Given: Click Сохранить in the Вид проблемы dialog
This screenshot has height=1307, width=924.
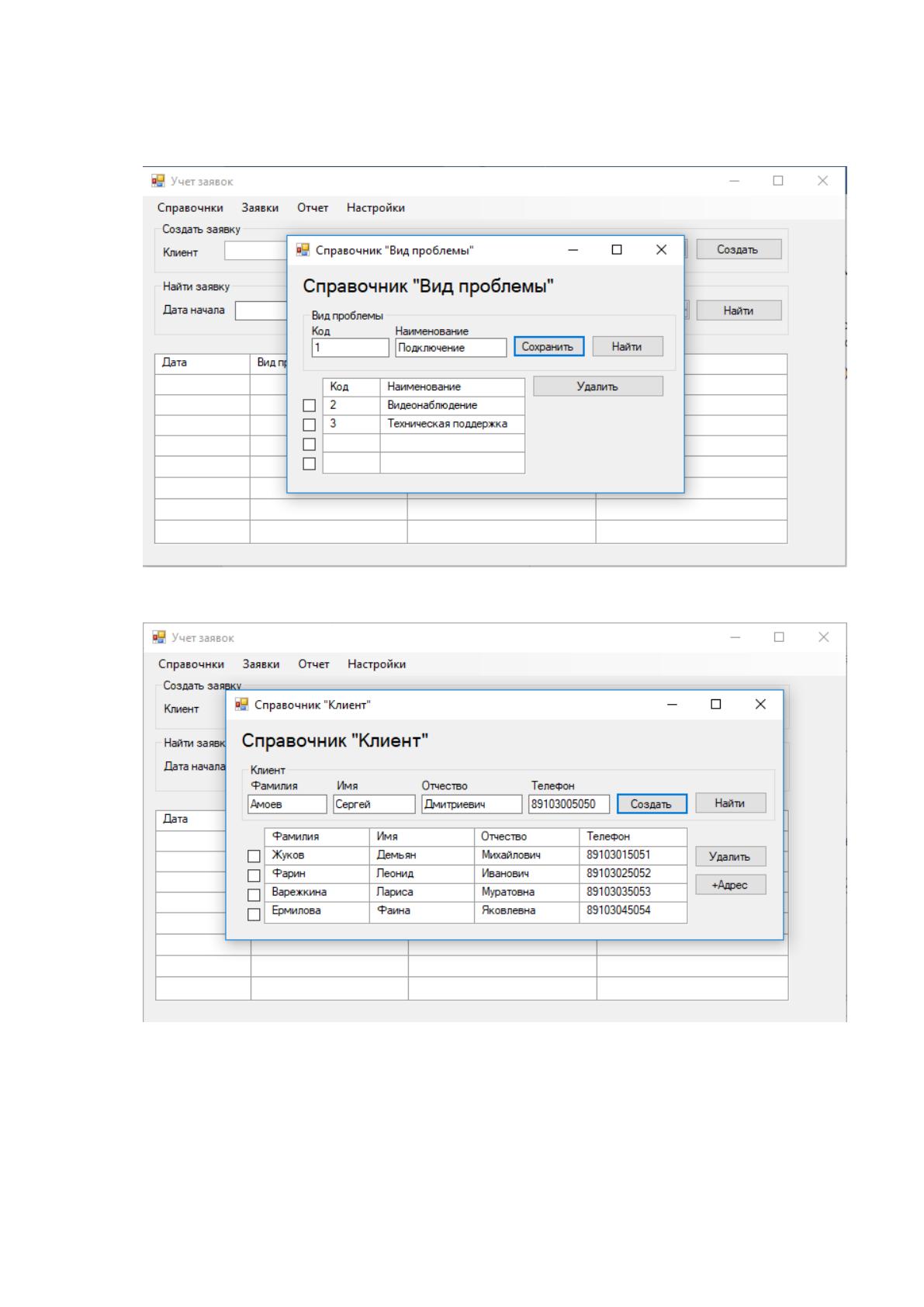Looking at the screenshot, I should (x=548, y=347).
